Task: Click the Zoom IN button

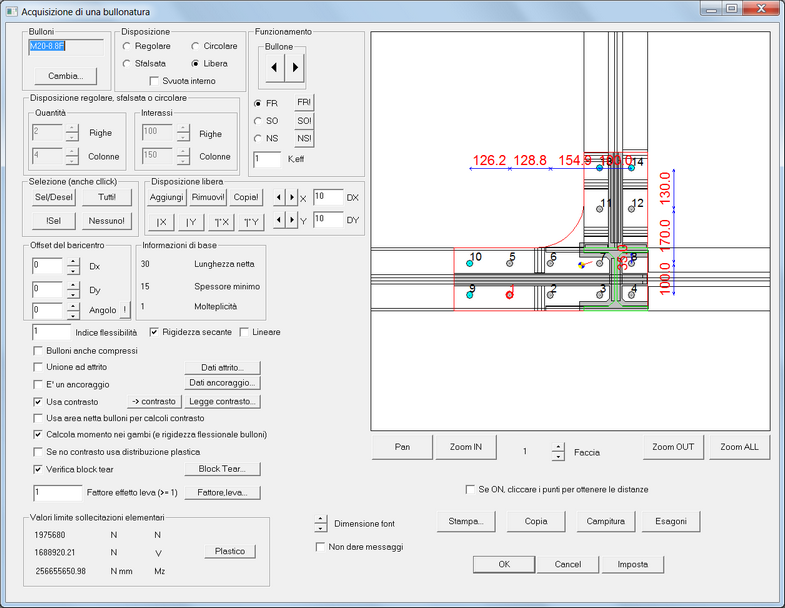Action: (465, 447)
